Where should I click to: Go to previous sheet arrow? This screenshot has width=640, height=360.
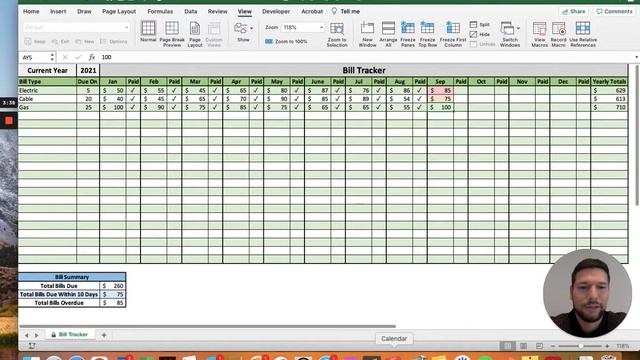point(27,335)
